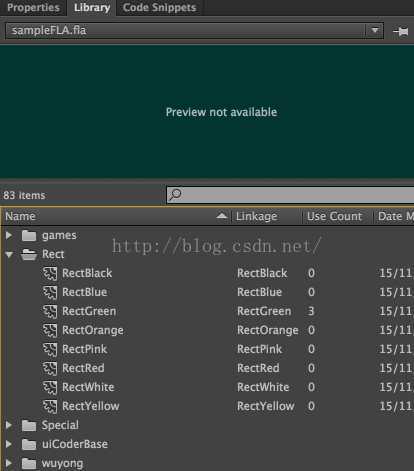Click the 83 items count label
Image resolution: width=414 pixels, height=471 pixels.
pyautogui.click(x=24, y=195)
